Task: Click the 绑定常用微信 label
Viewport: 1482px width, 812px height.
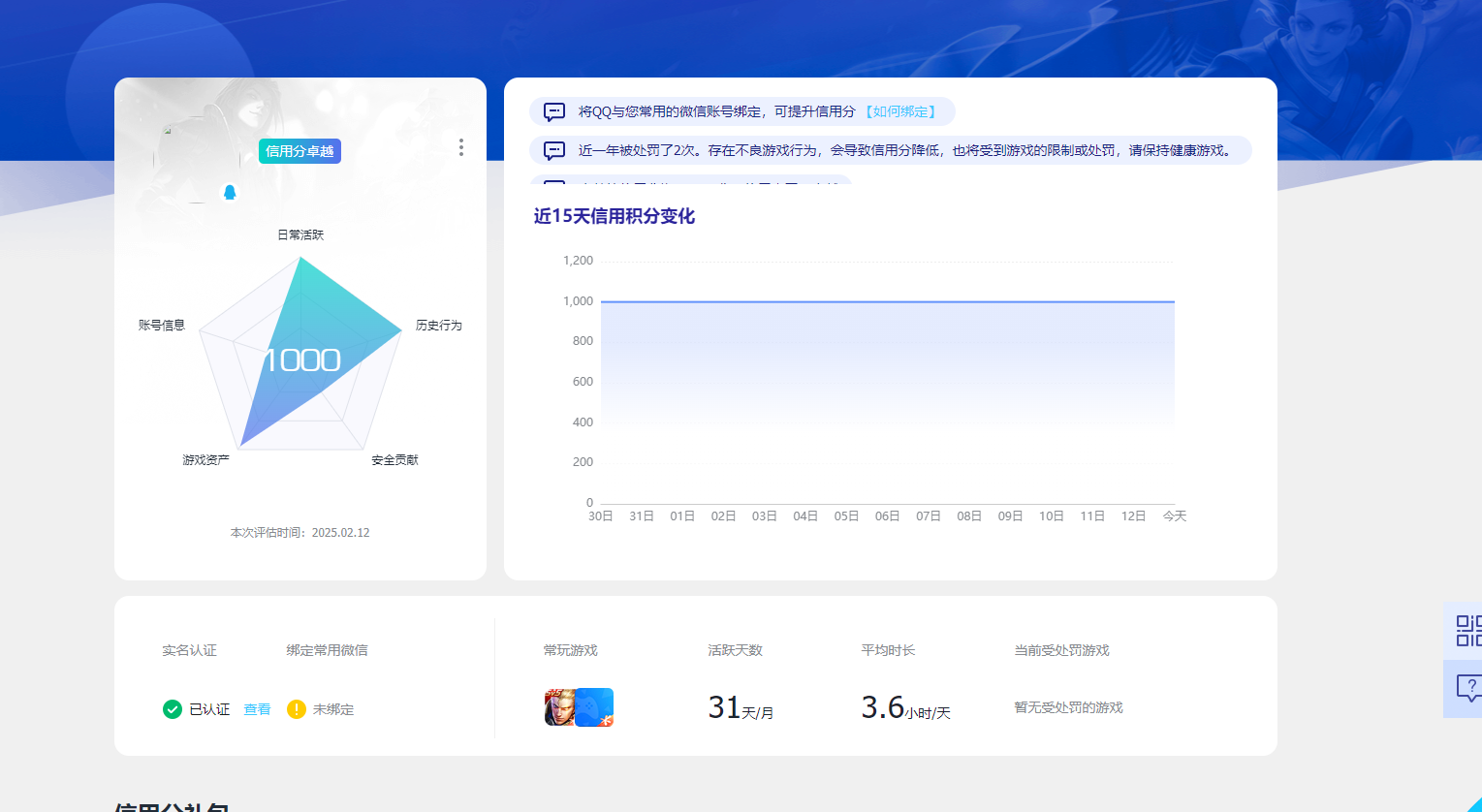Action: click(328, 650)
